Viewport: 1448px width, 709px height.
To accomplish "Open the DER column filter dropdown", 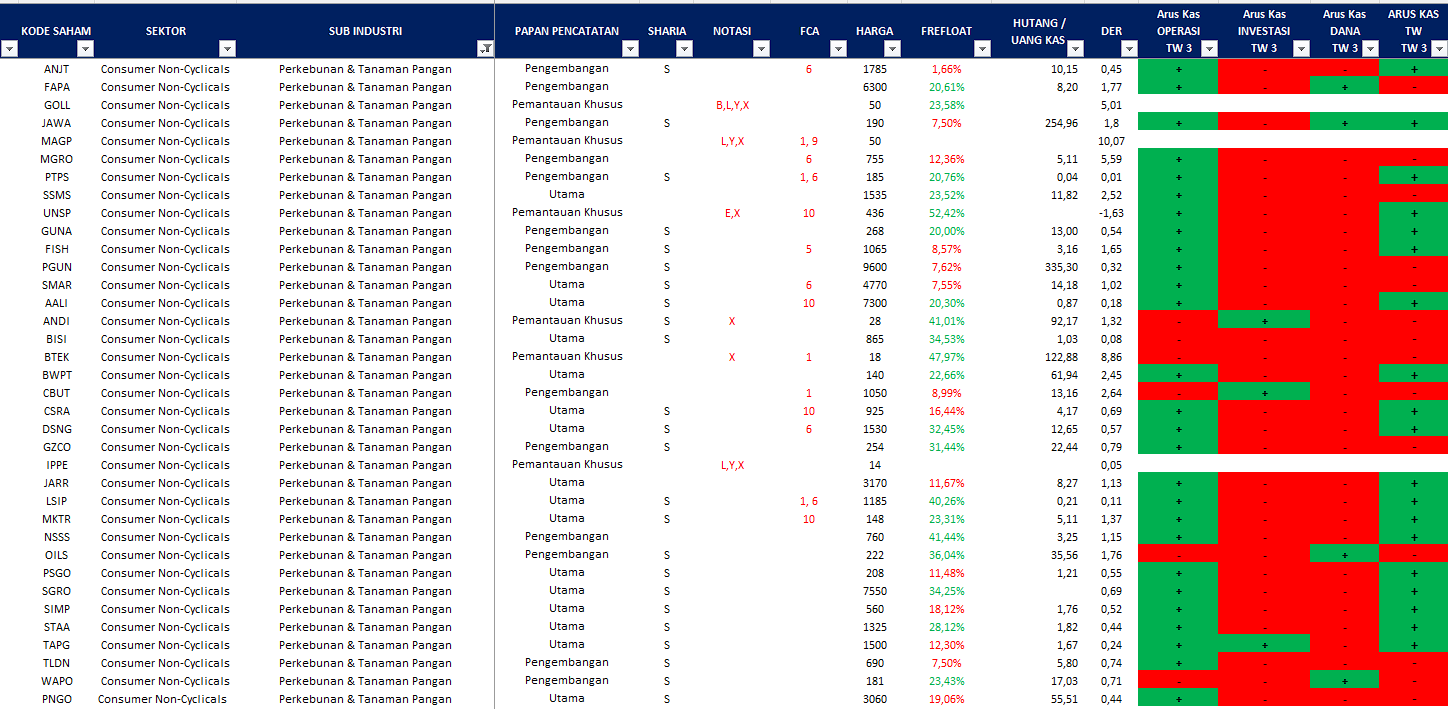I will point(1129,49).
